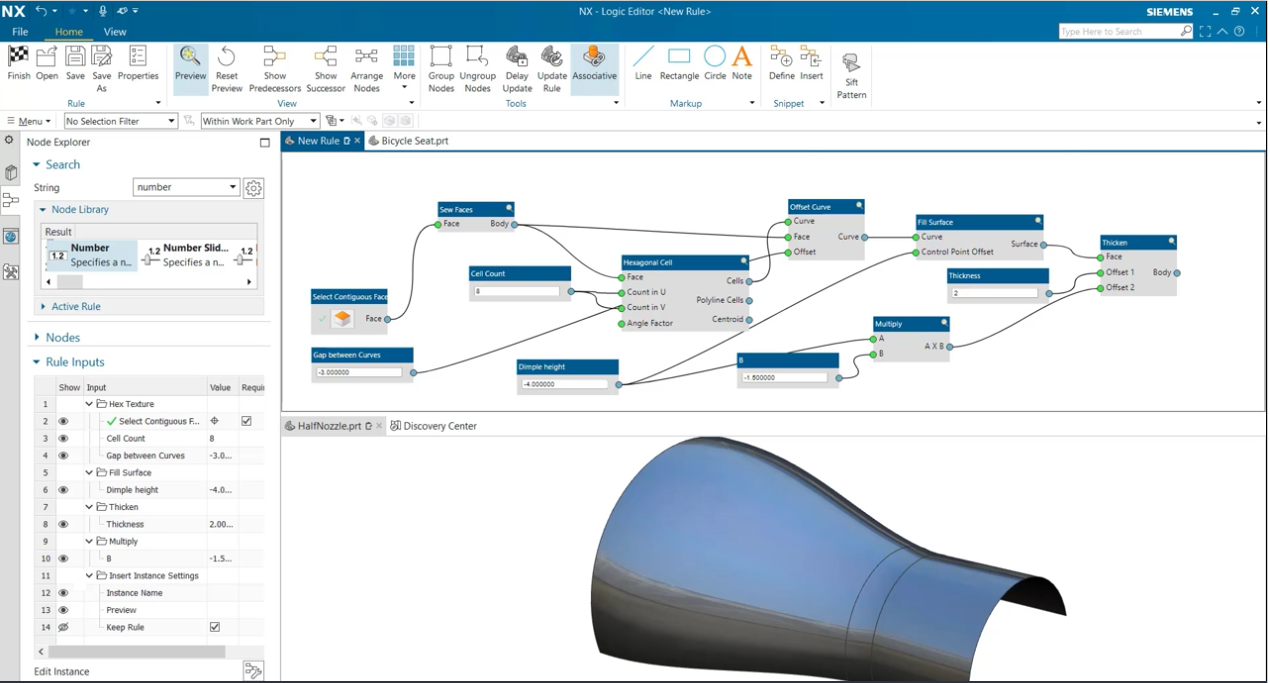The width and height of the screenshot is (1270, 683).
Task: Click the node library horizontal scrollbar thumb
Action: (x=70, y=282)
